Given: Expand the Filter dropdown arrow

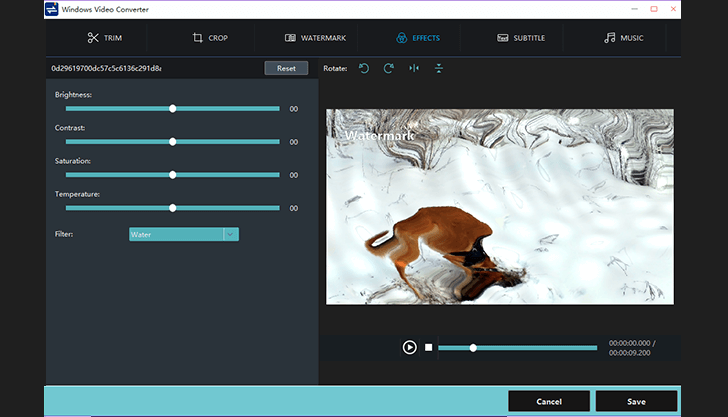Looking at the screenshot, I should coord(231,234).
